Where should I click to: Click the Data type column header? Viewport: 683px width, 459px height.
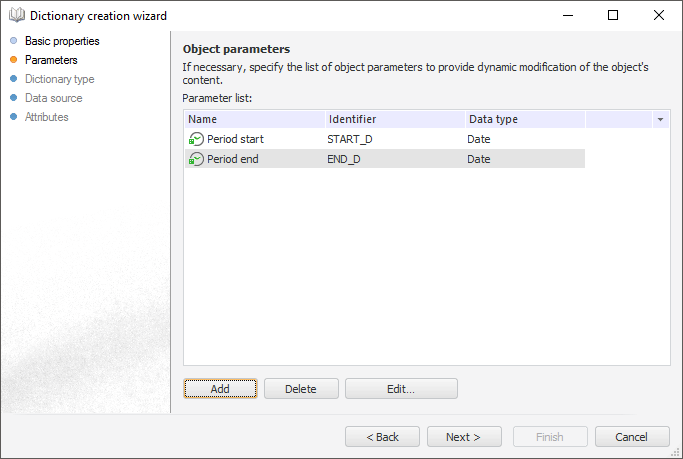(524, 119)
